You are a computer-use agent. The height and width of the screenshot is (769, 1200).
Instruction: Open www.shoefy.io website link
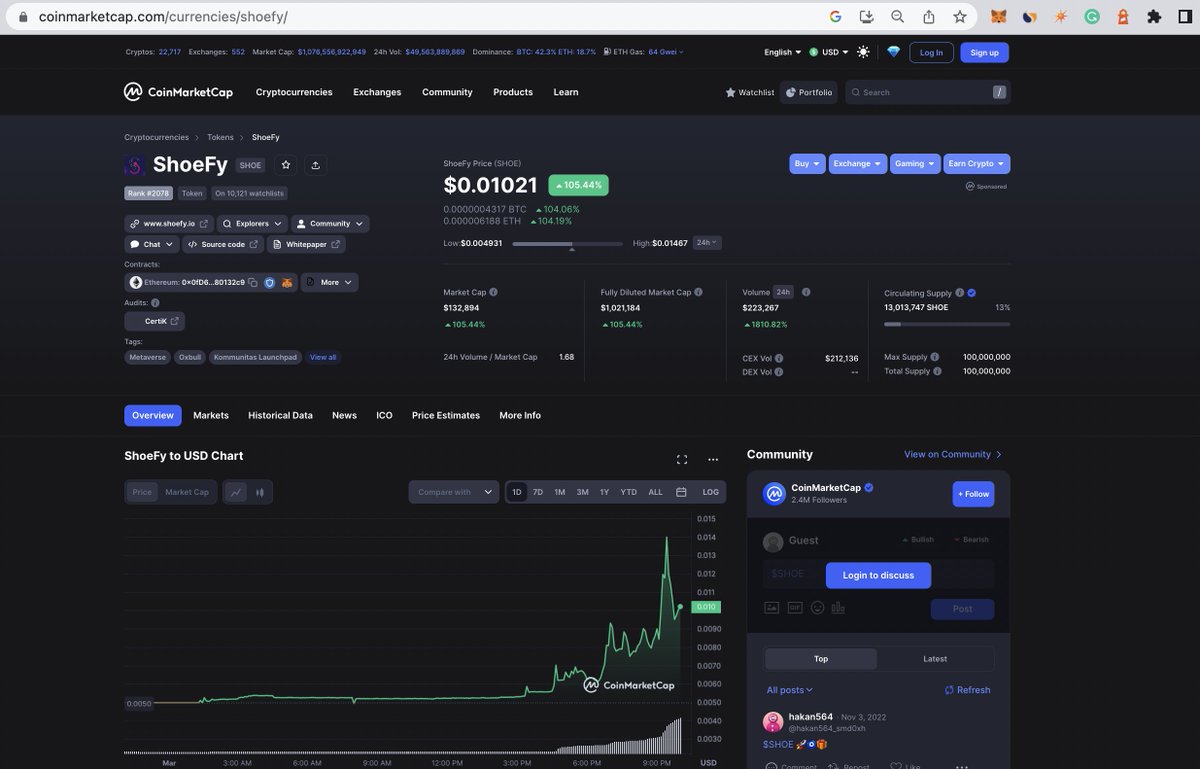(x=169, y=224)
